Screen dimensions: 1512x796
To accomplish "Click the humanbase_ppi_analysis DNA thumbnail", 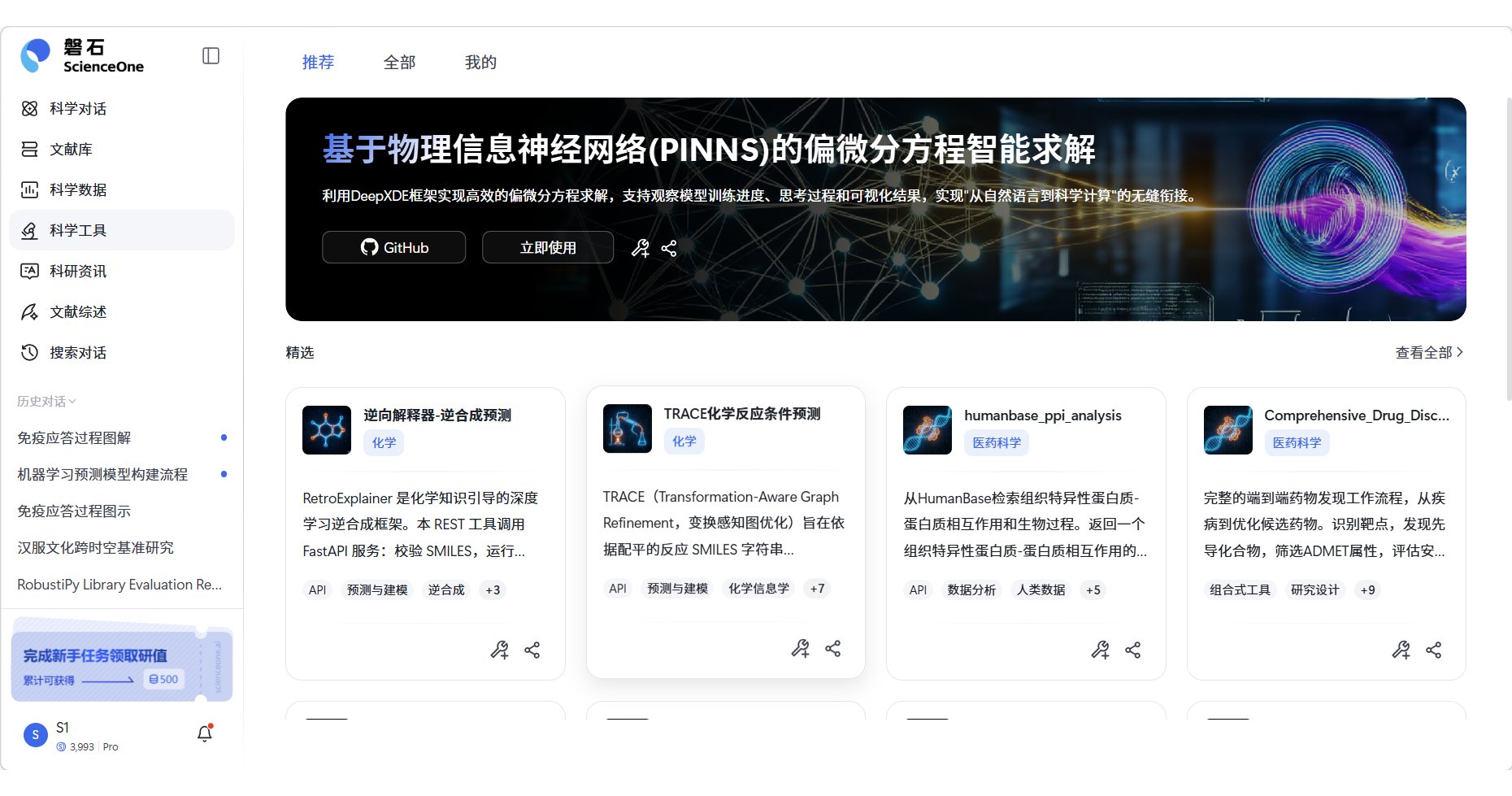I will point(928,429).
